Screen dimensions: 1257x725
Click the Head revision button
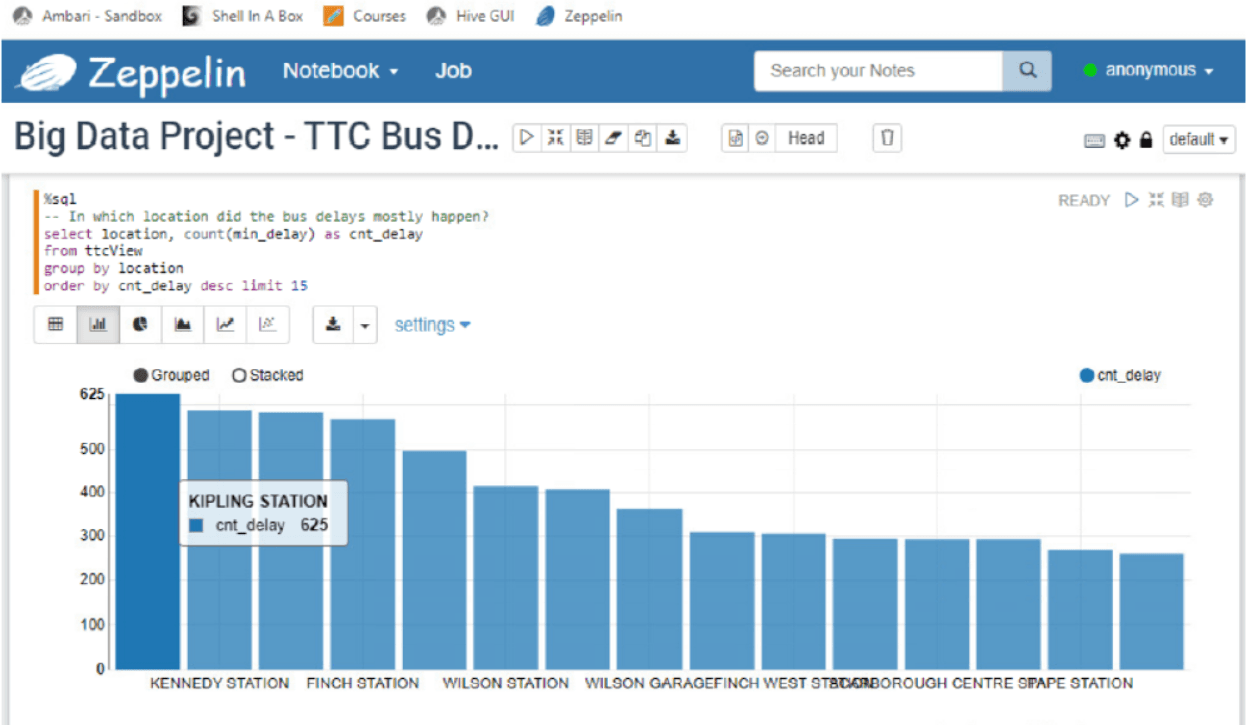click(x=805, y=139)
